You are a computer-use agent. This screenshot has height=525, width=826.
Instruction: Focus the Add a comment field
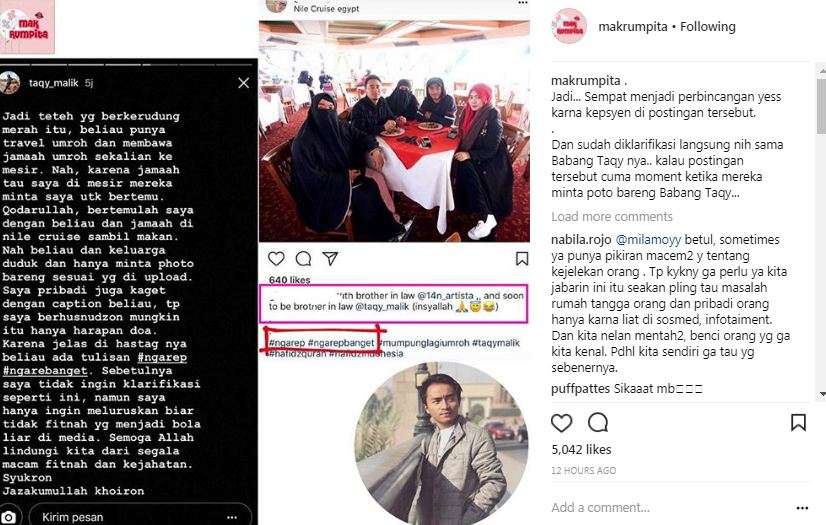(669, 508)
